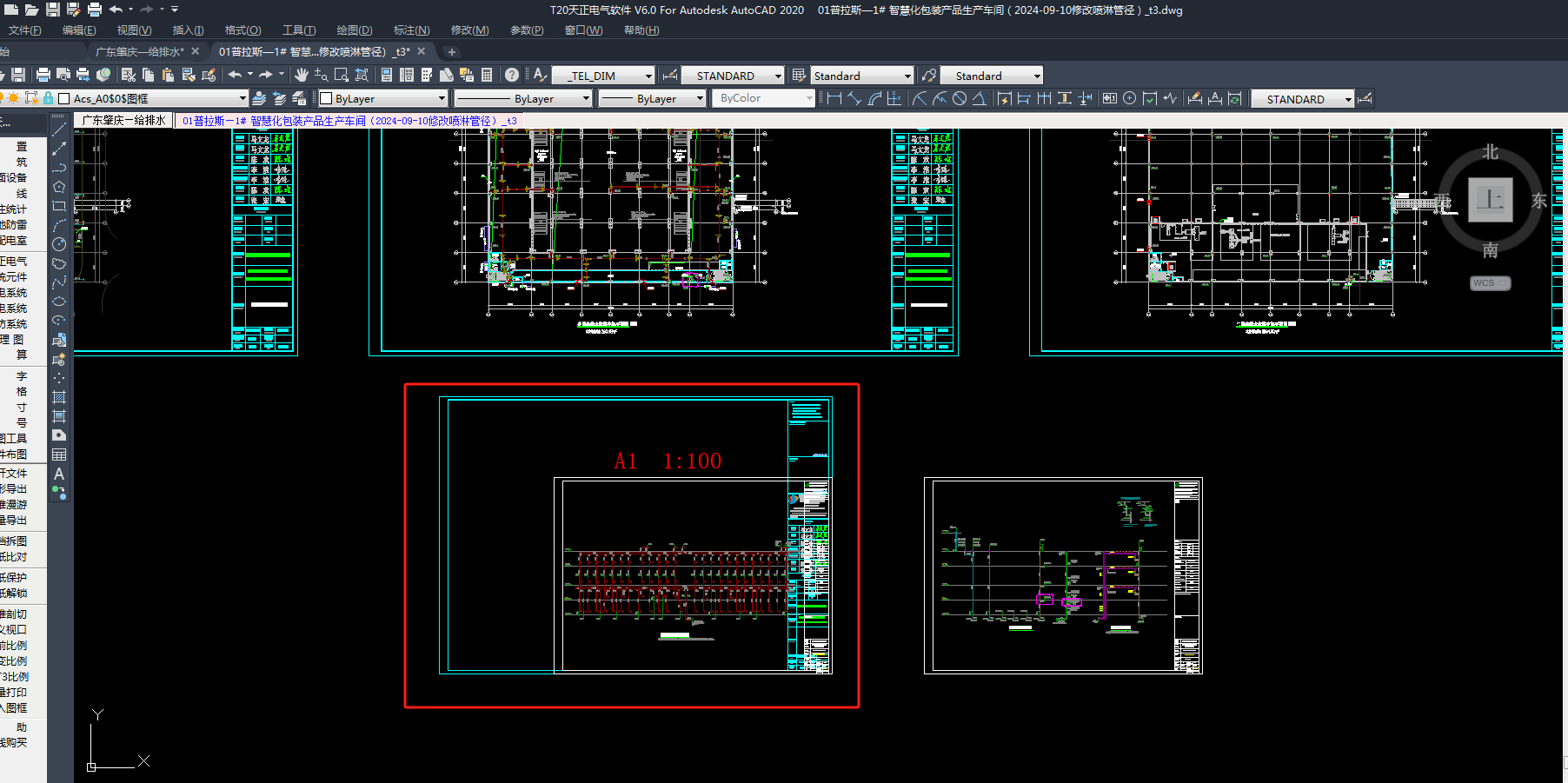Open the 标注(N) menu
1568x783 pixels.
click(x=411, y=30)
